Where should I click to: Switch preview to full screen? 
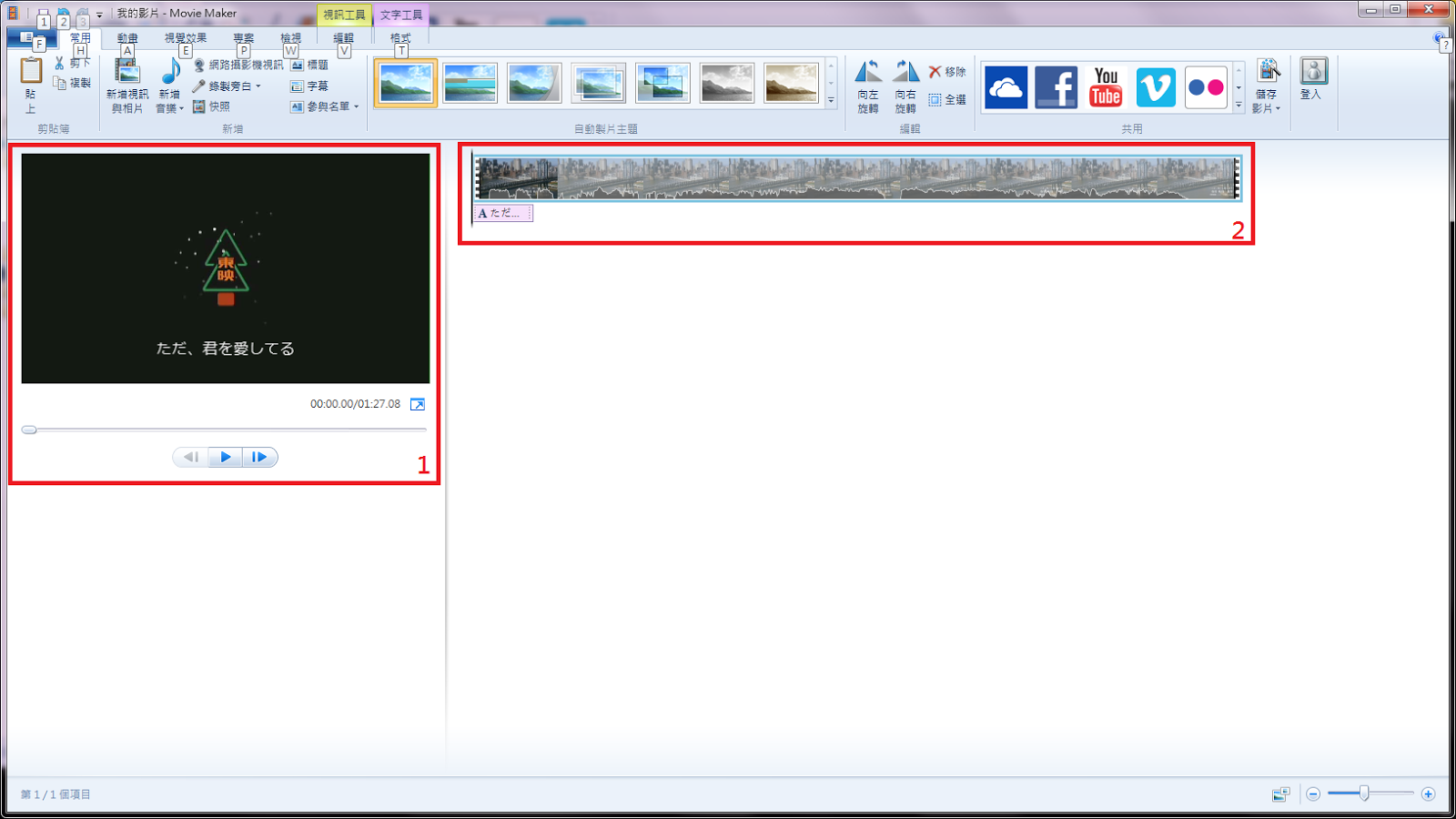tap(418, 404)
